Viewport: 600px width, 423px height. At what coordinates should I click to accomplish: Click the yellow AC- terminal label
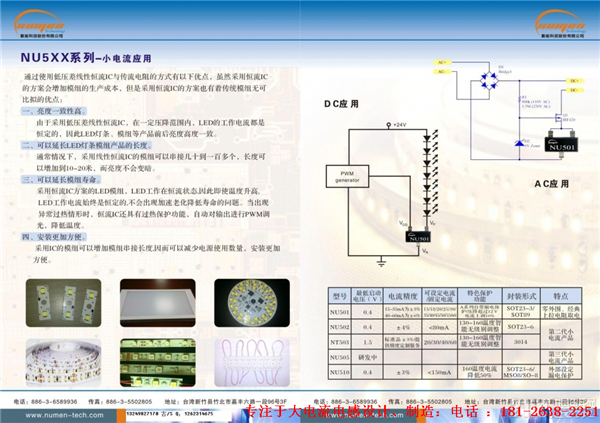tap(442, 72)
